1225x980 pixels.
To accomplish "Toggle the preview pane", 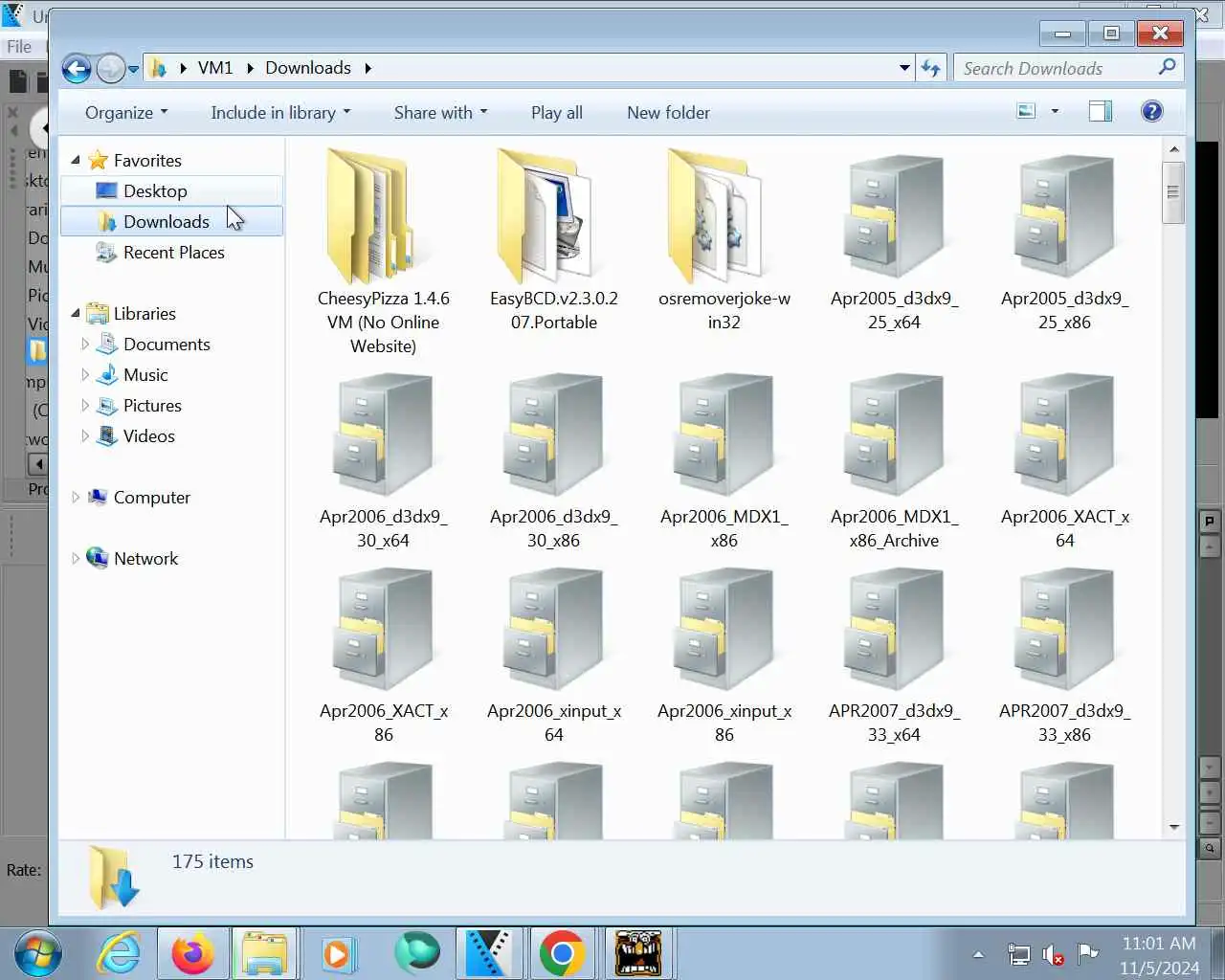I will pyautogui.click(x=1101, y=112).
